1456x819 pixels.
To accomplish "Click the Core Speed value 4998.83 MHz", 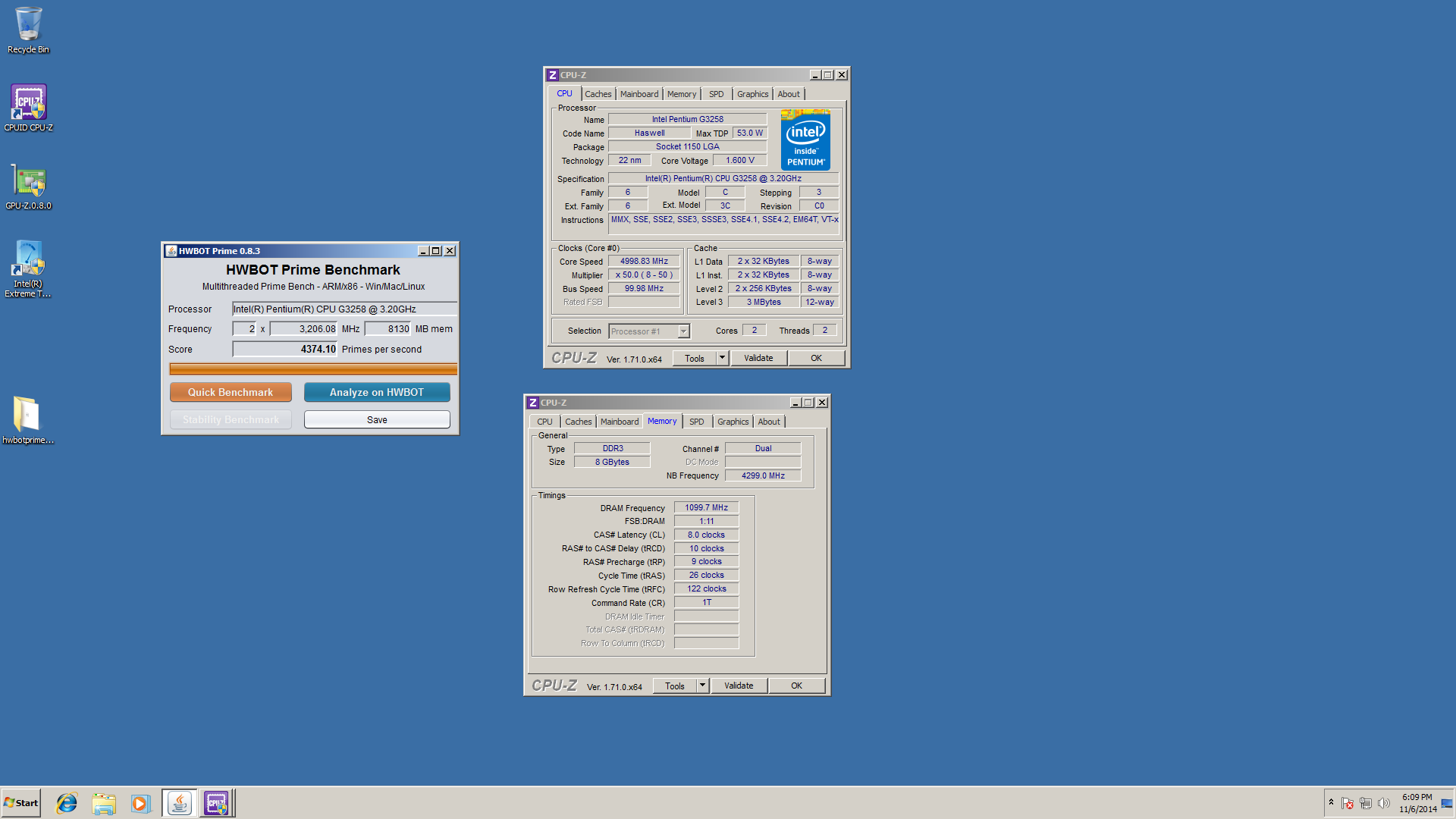I will click(644, 261).
